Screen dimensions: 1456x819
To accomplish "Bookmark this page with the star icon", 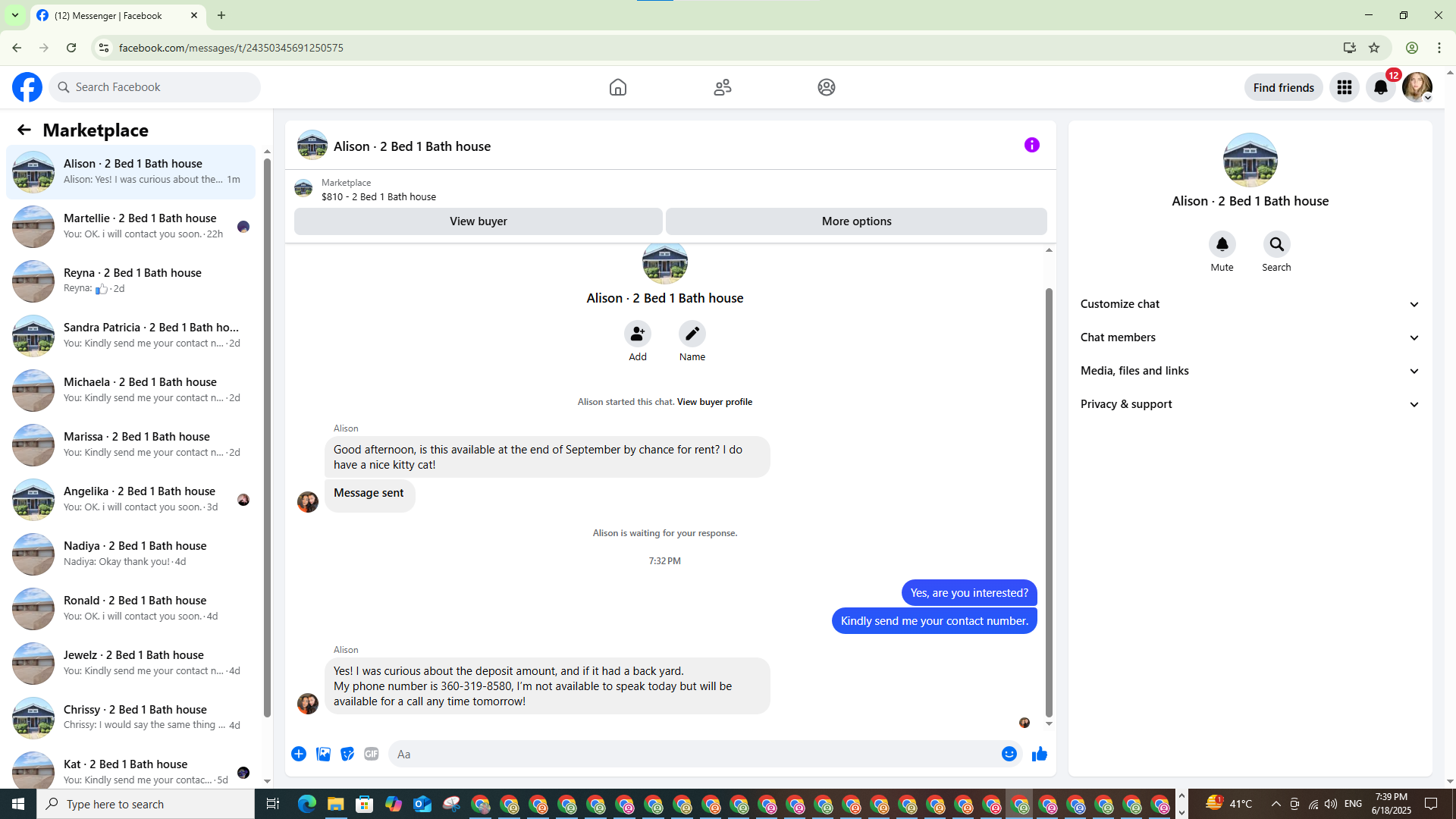I will 1374,48.
